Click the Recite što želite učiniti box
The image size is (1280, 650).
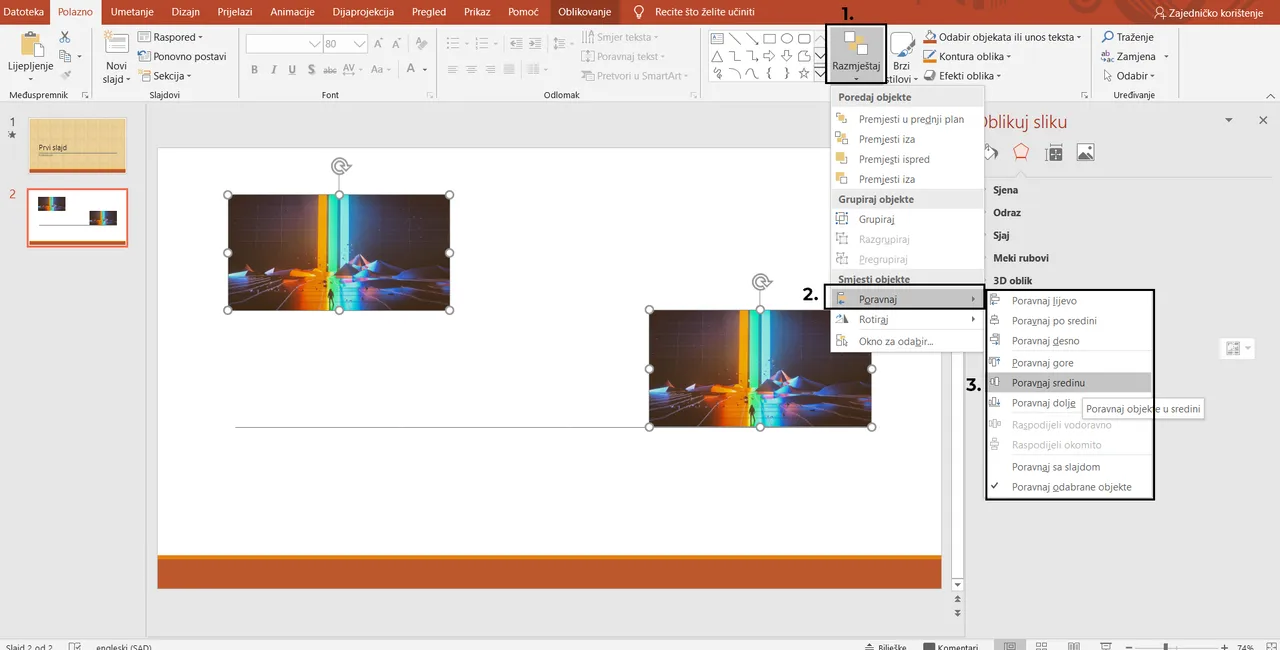click(x=695, y=12)
